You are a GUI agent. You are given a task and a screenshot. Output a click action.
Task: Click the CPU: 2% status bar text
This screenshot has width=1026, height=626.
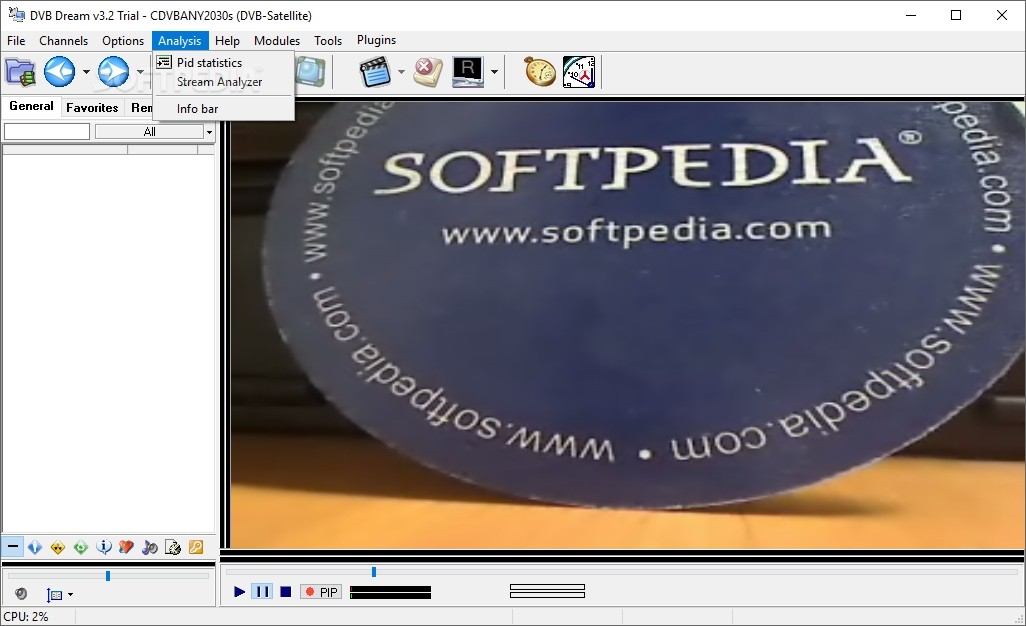pos(26,616)
